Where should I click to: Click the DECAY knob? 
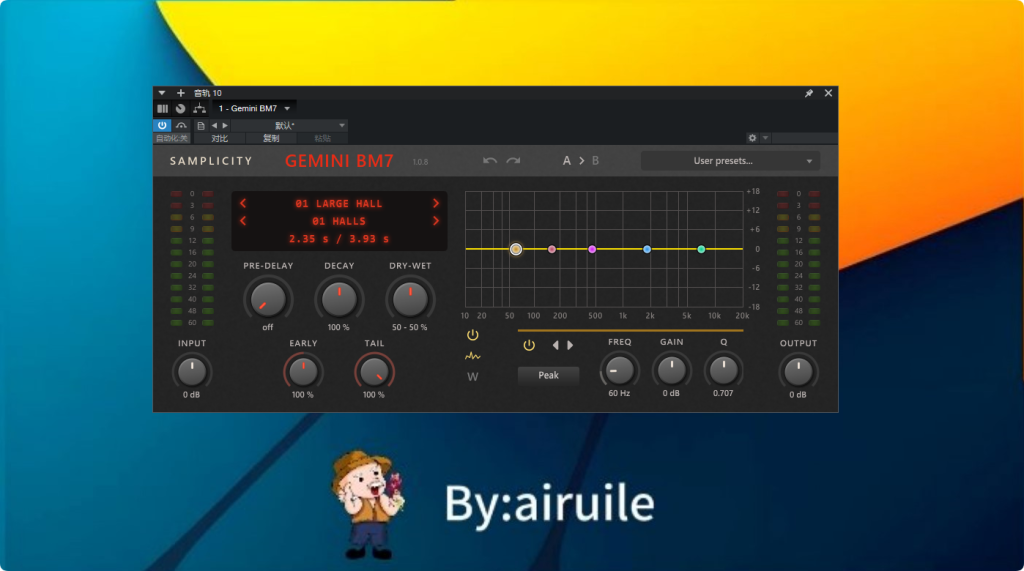[x=339, y=299]
